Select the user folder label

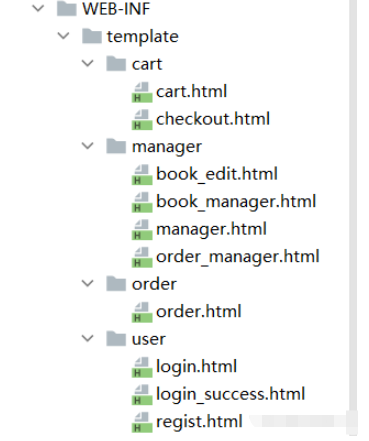click(149, 340)
